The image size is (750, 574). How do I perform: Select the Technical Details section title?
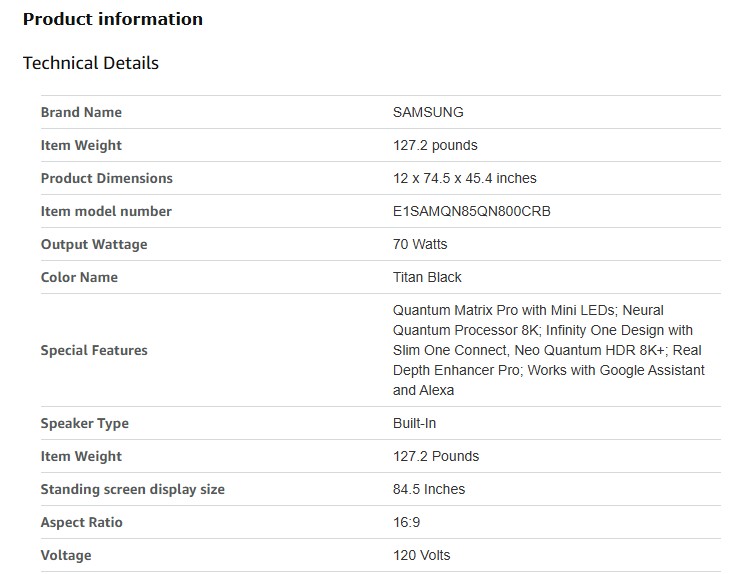pos(90,63)
